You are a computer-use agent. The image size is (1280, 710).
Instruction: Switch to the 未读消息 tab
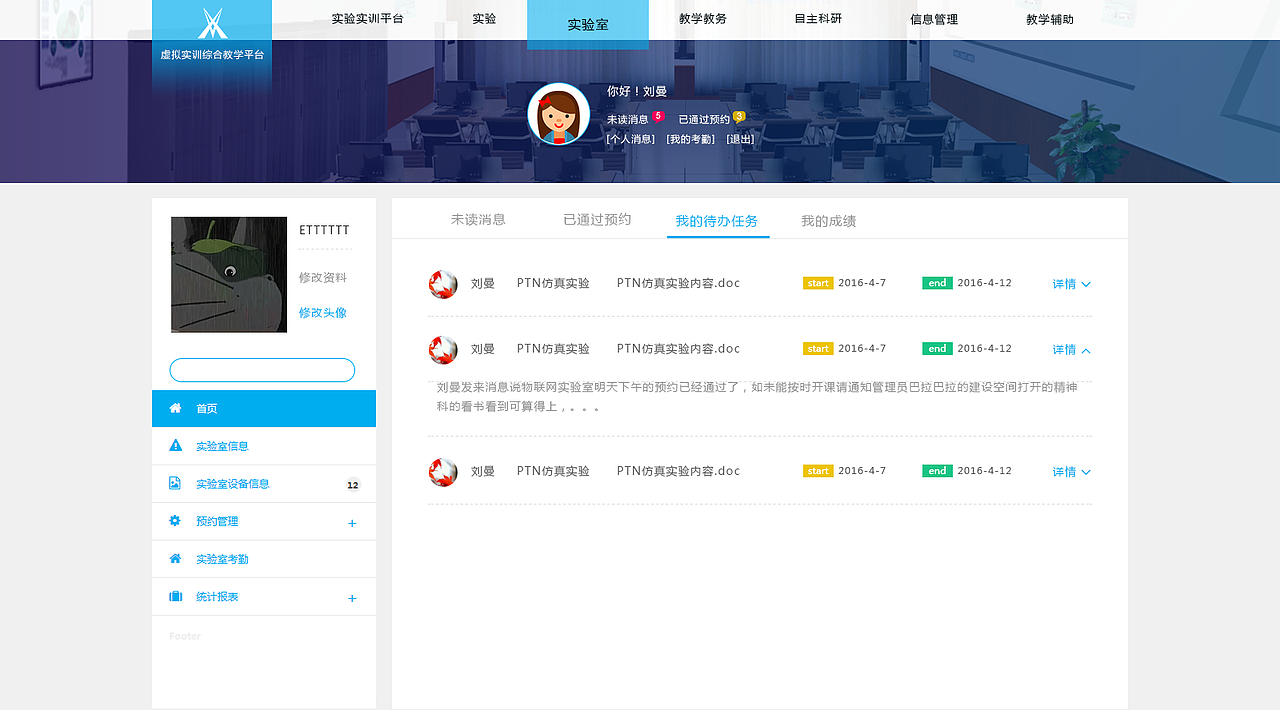478,220
